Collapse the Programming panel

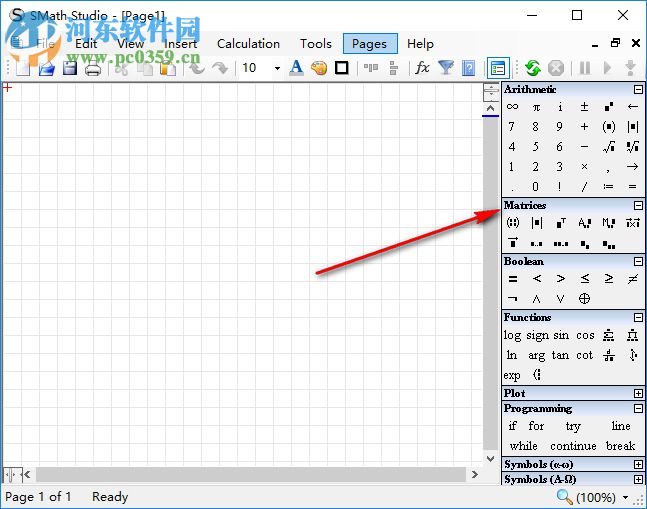[x=638, y=408]
